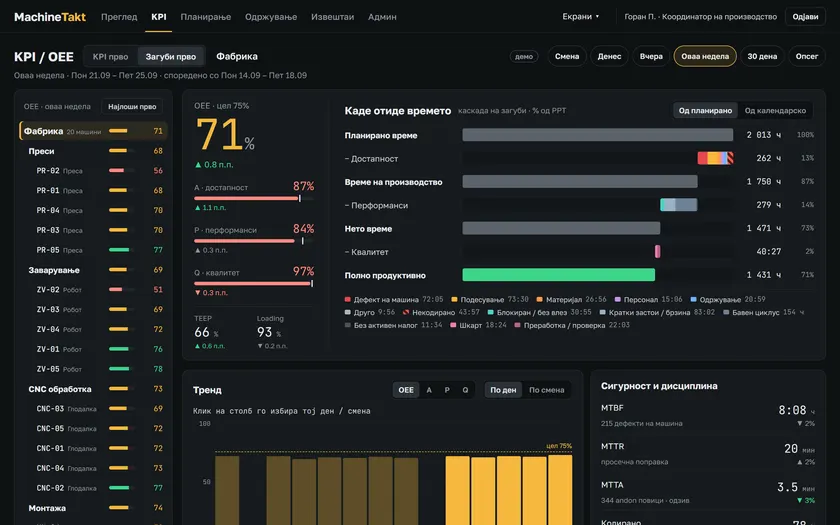This screenshot has width=840, height=525.
Task: Toggle to KPI прво view
Action: [110, 56]
